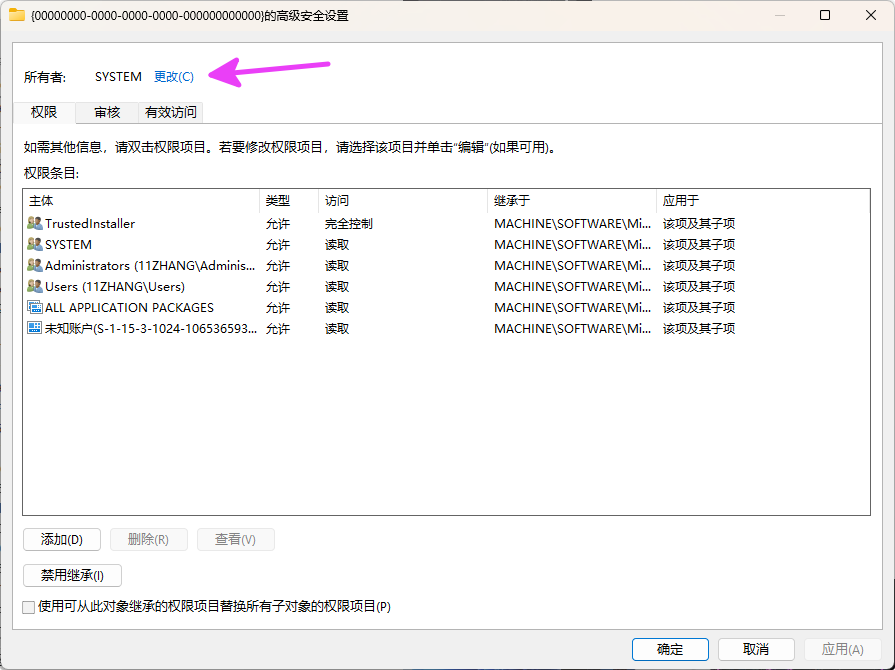The image size is (895, 670).
Task: Open the 审核 tab
Action: pos(107,112)
